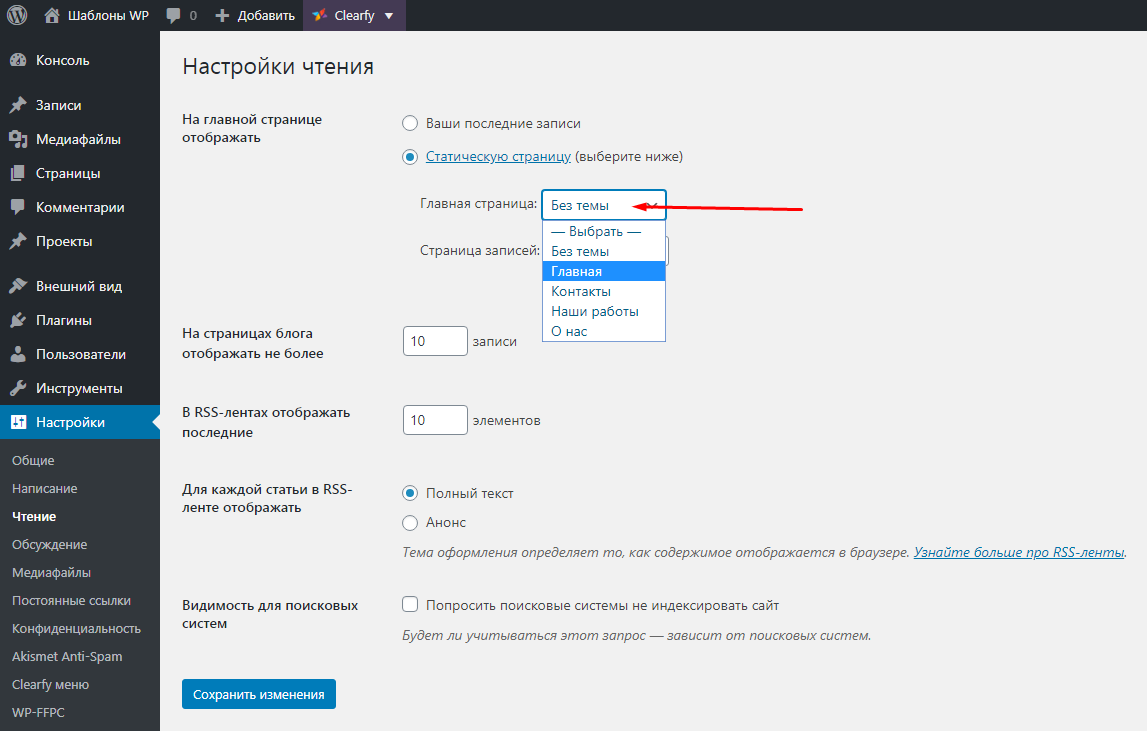Open the comments bubble icon in top bar
This screenshot has height=731, width=1147.
coord(174,15)
